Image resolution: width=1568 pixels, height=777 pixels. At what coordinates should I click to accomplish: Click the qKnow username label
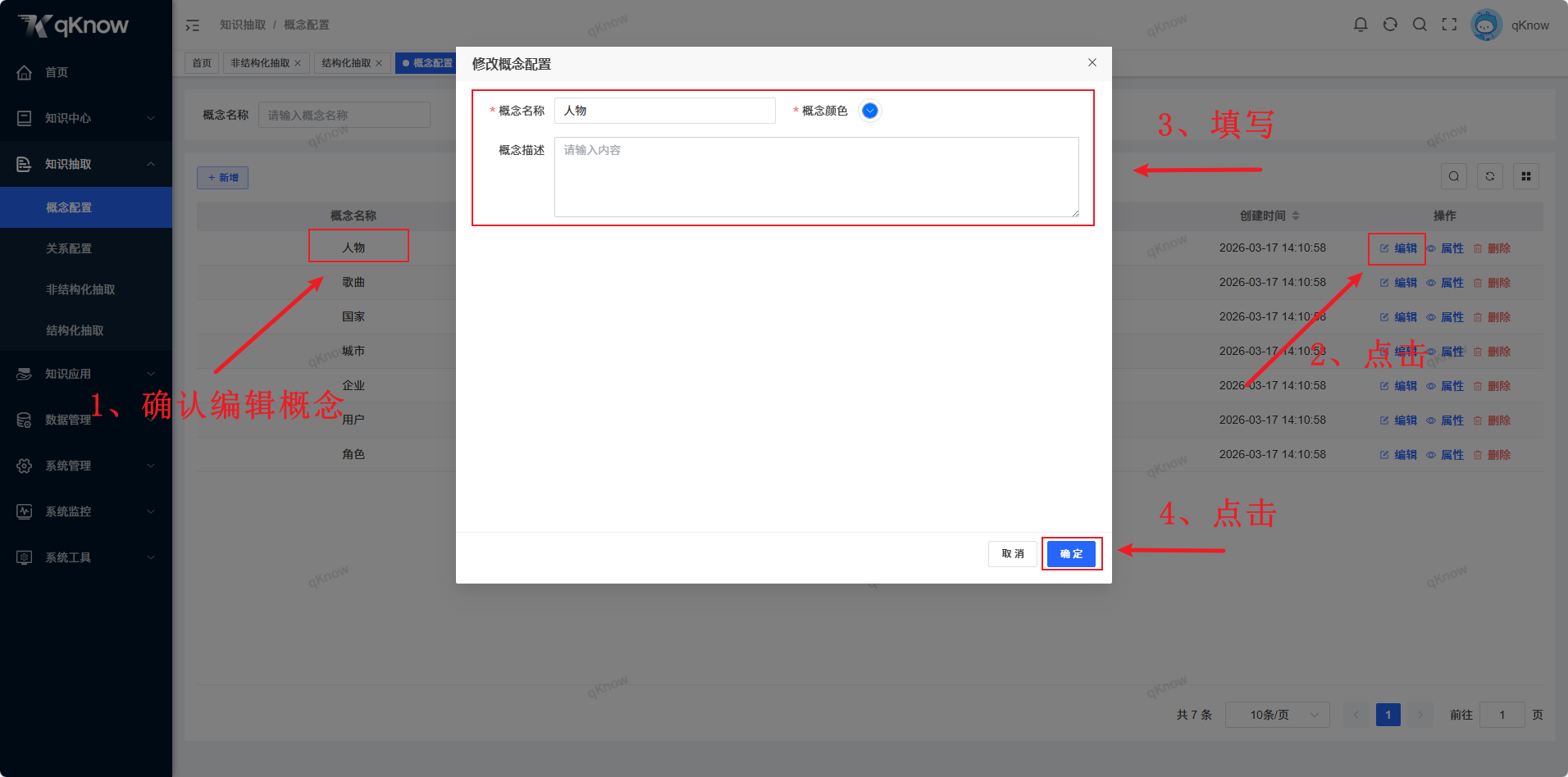pyautogui.click(x=1530, y=25)
